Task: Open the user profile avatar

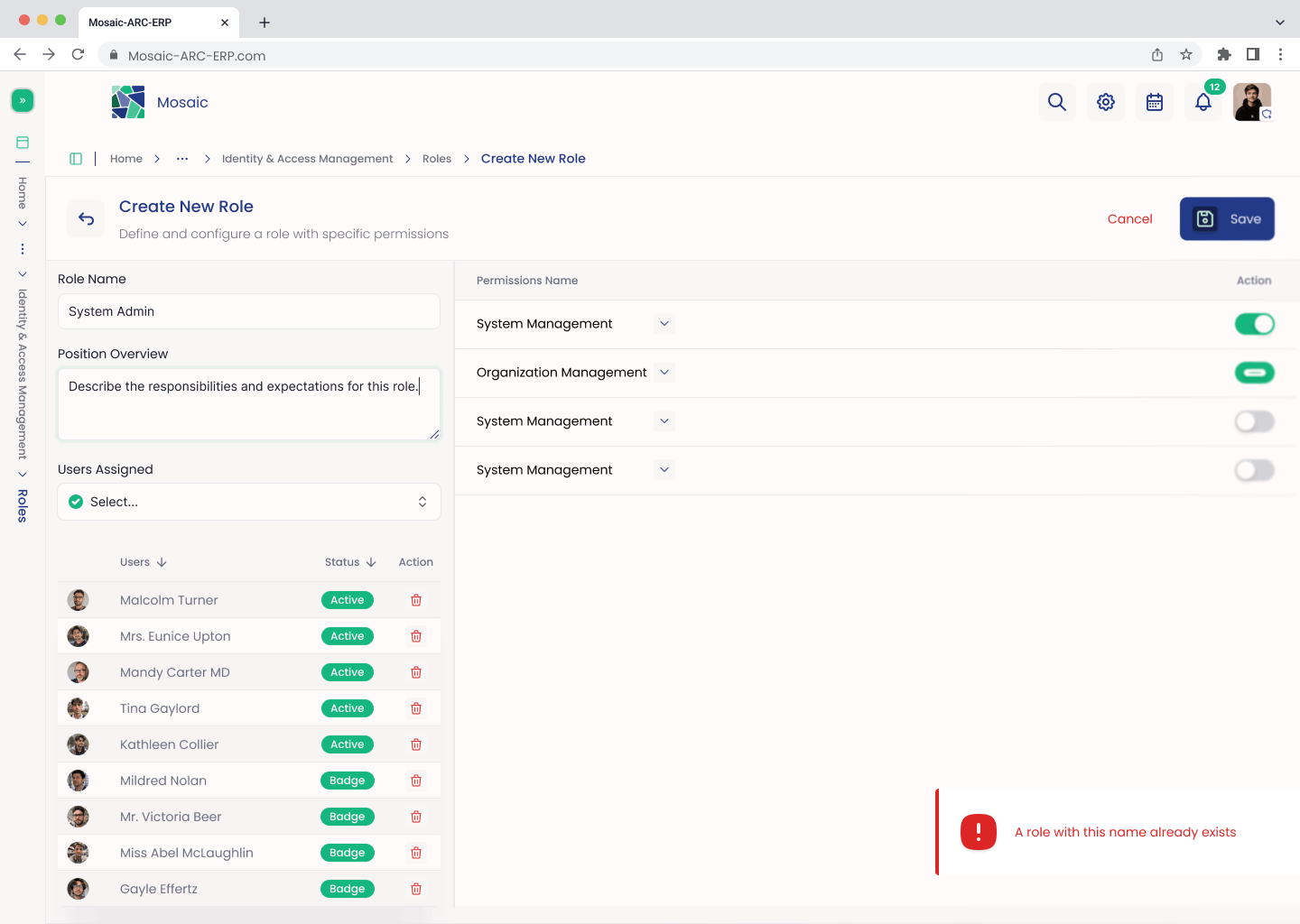Action: (x=1252, y=102)
